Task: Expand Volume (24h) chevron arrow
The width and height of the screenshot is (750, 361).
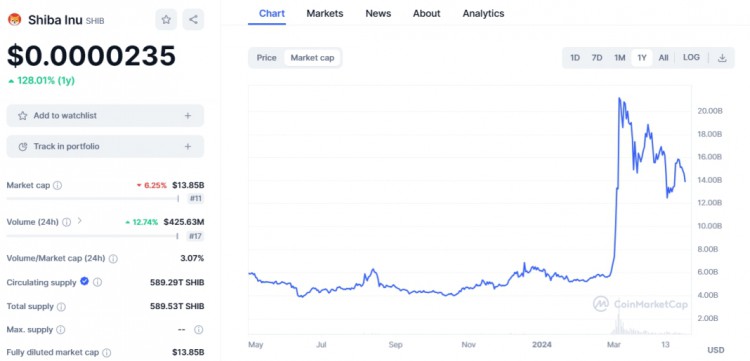Action: pyautogui.click(x=80, y=221)
